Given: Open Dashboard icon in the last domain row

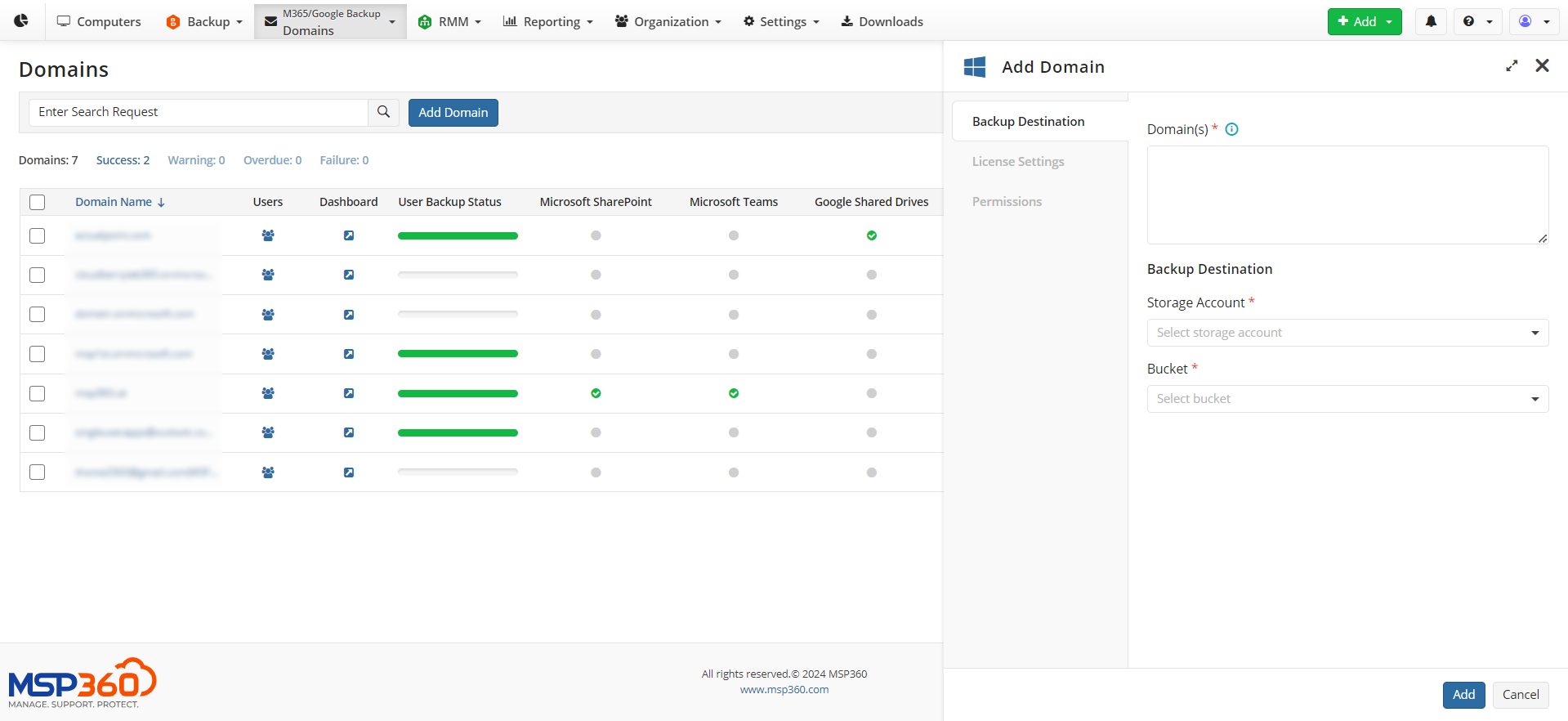Looking at the screenshot, I should pos(349,472).
